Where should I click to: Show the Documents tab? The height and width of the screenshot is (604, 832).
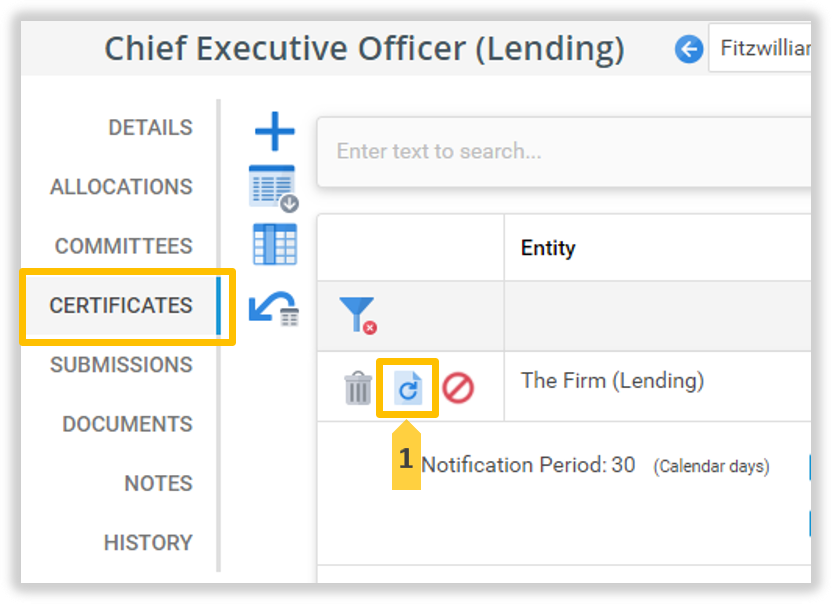[127, 424]
